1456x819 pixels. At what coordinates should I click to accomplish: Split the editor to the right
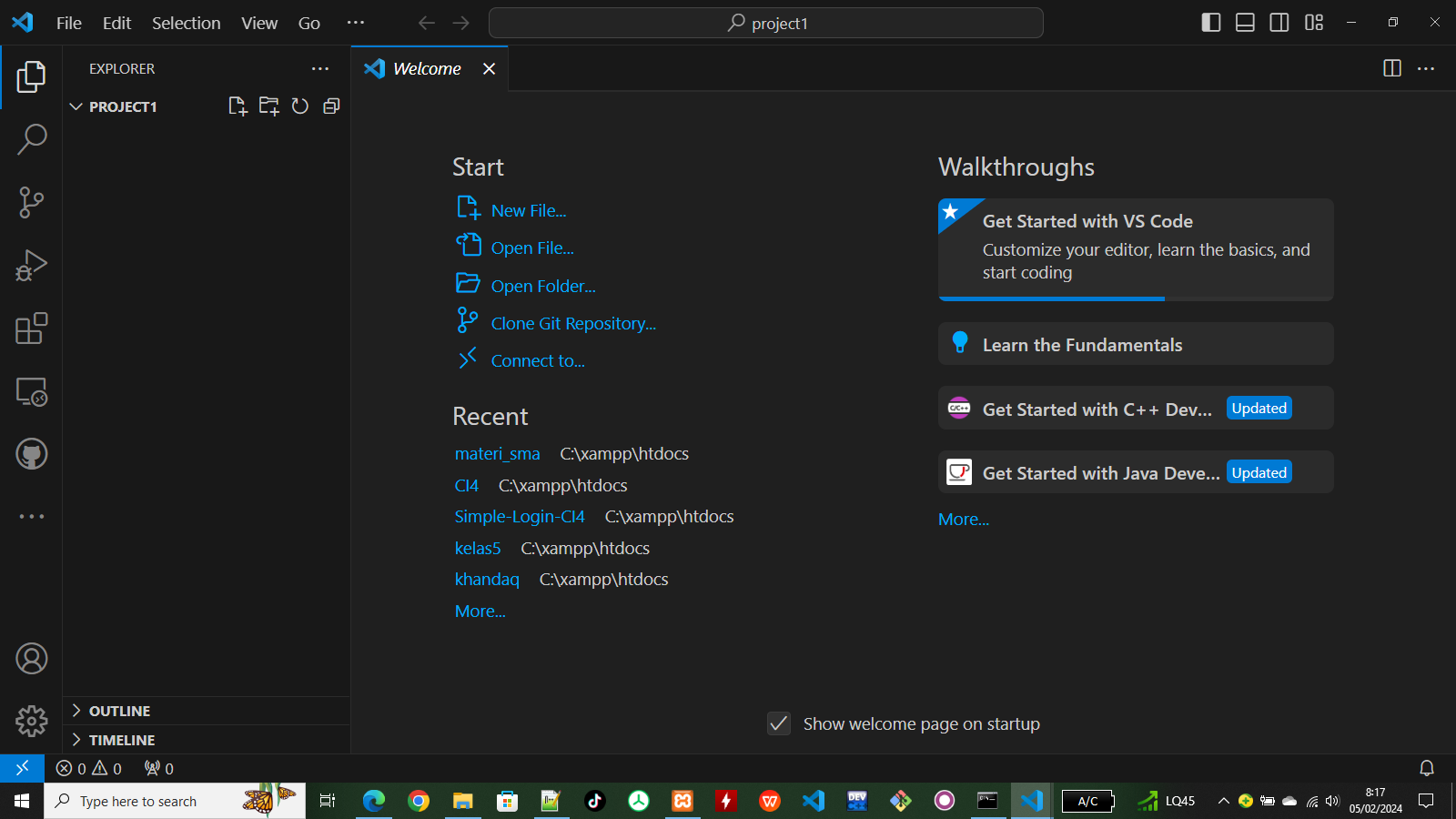point(1392,68)
